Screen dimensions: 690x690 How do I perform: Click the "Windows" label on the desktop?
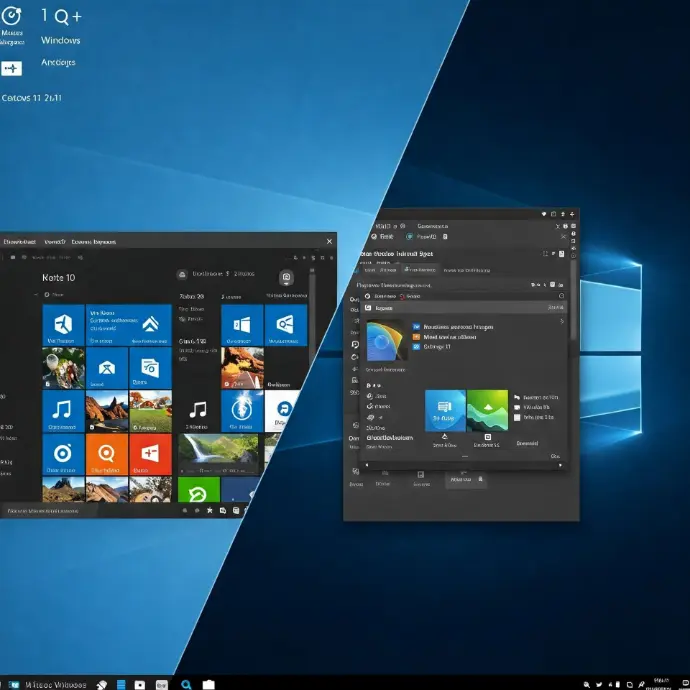click(x=61, y=40)
